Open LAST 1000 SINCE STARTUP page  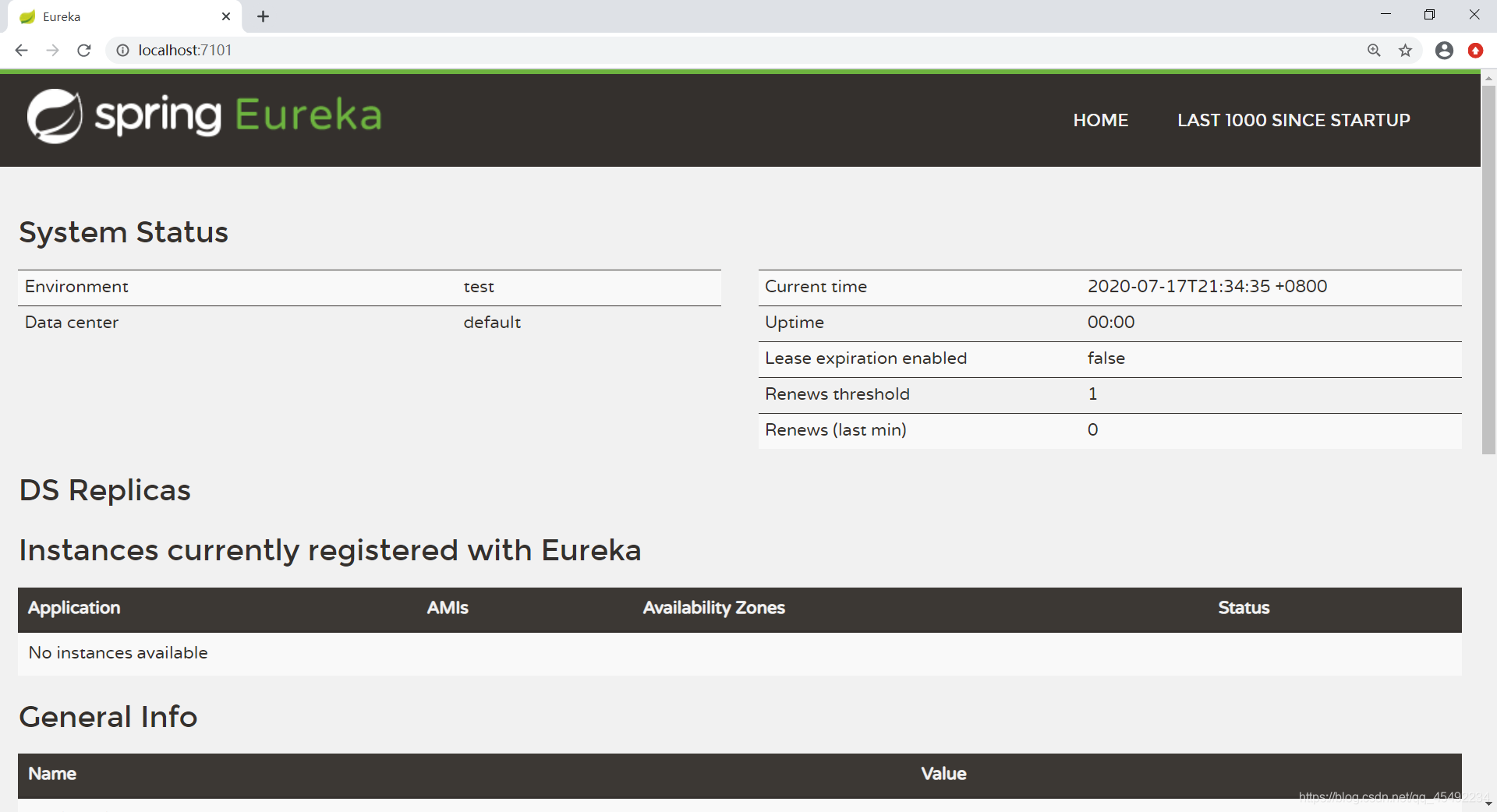pyautogui.click(x=1294, y=120)
